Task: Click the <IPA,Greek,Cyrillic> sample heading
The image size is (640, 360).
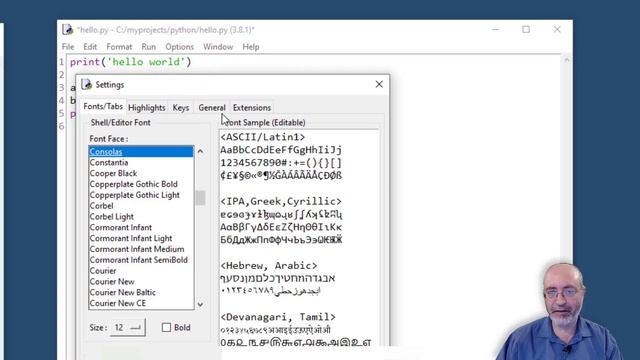Action: click(281, 201)
